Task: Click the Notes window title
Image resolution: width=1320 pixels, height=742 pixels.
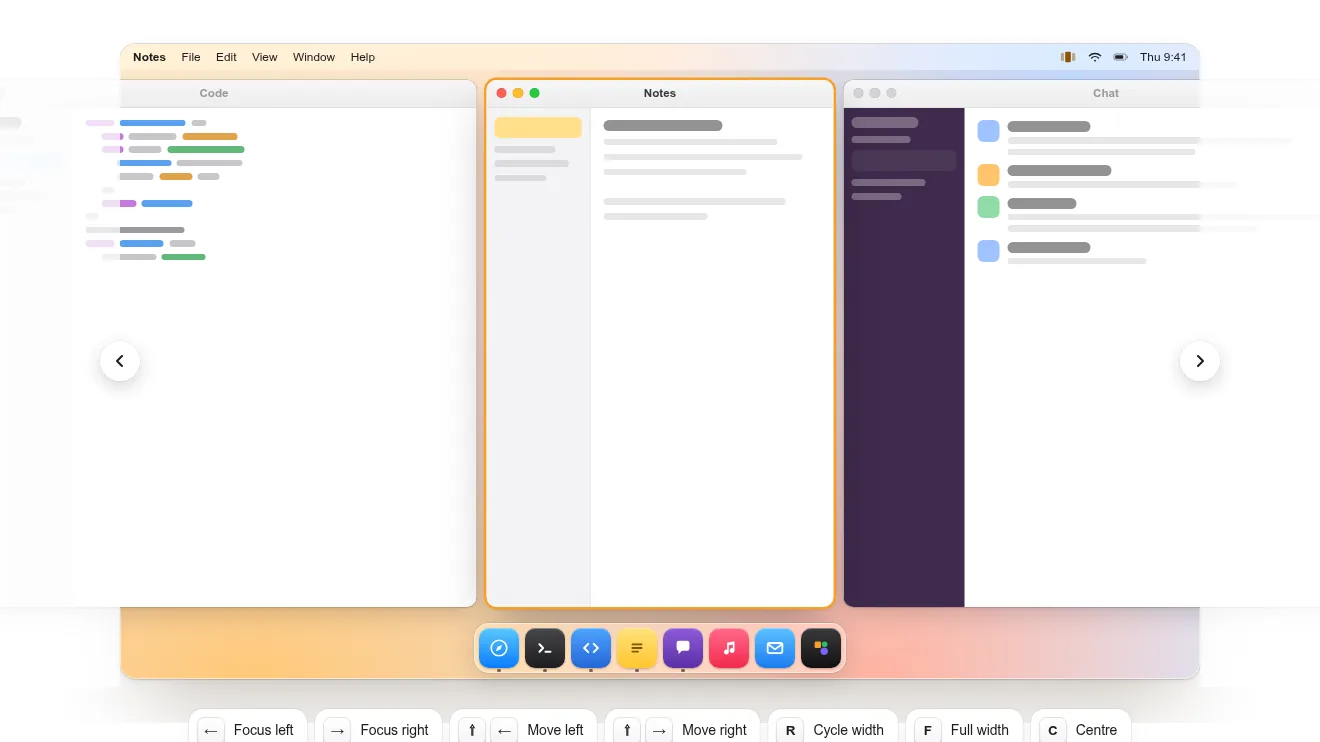Action: pos(660,93)
